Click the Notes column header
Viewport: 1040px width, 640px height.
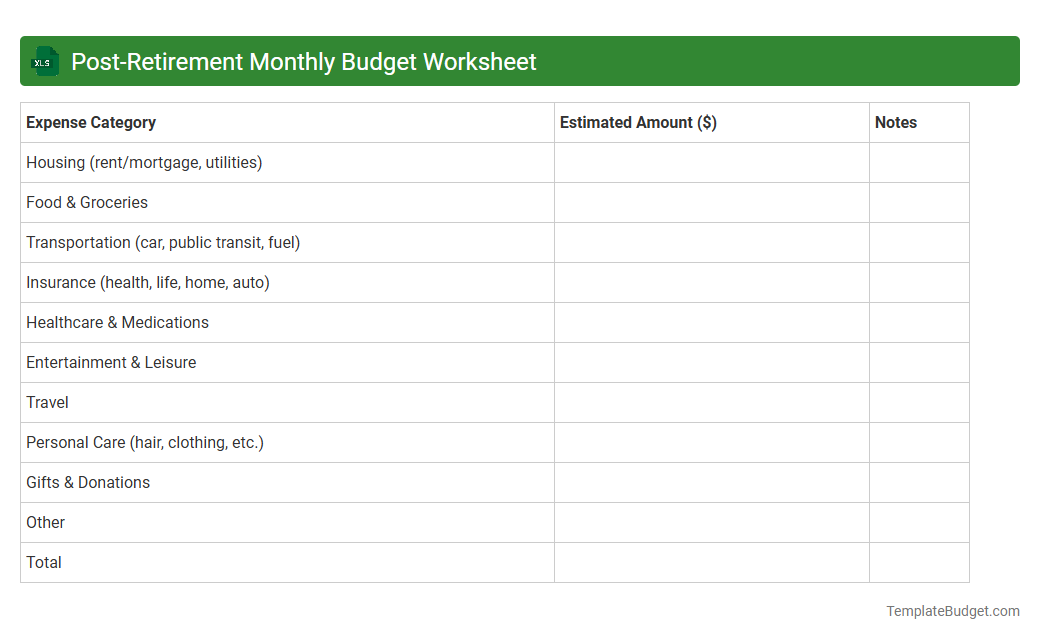click(x=895, y=122)
